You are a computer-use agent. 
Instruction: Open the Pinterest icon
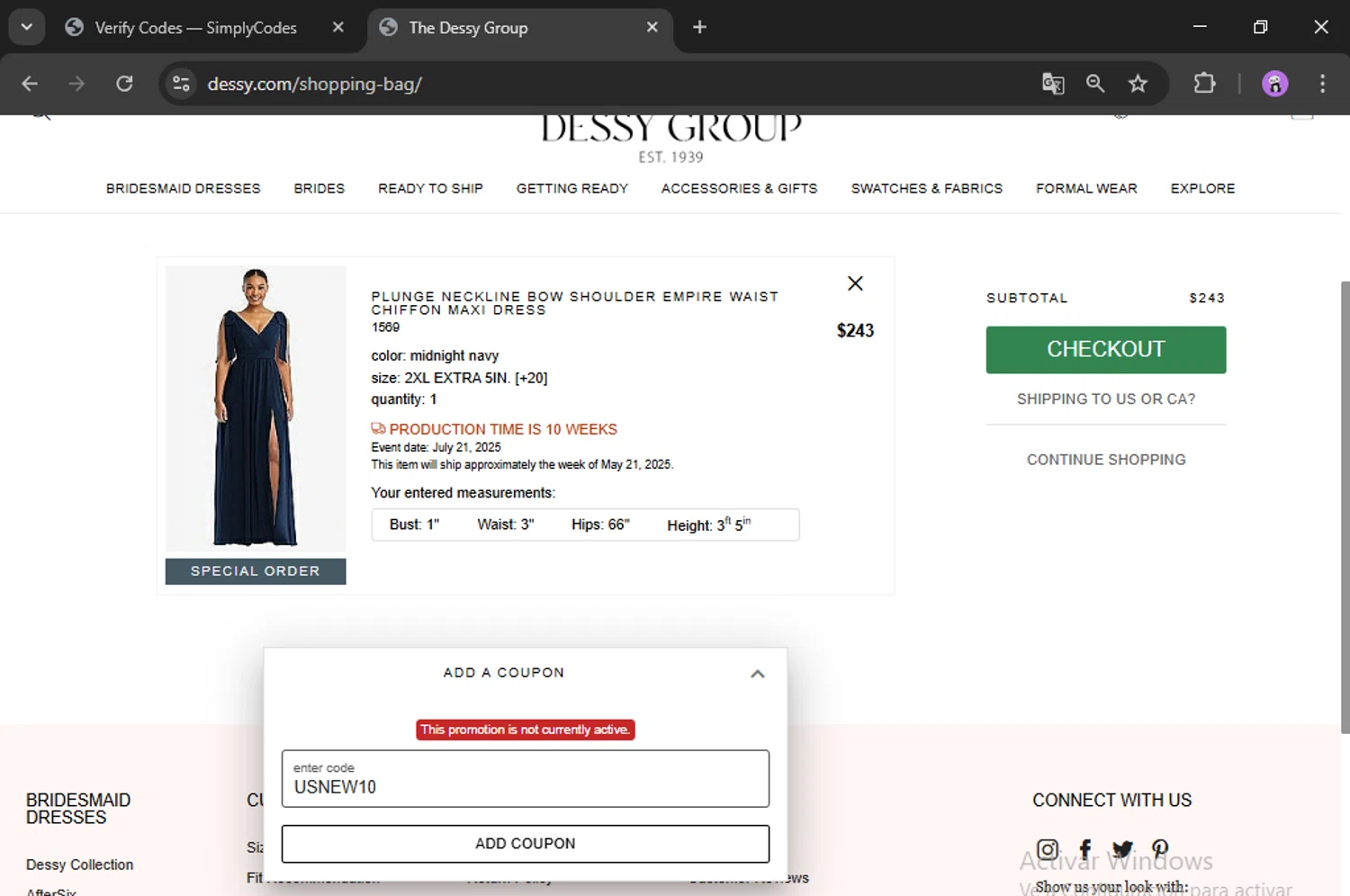pos(1160,848)
